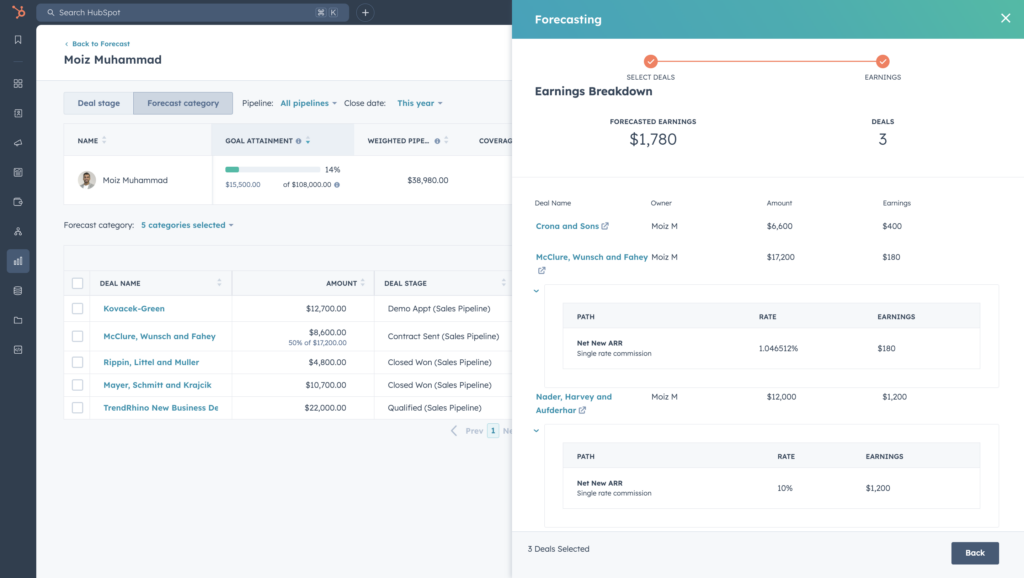This screenshot has width=1024, height=578.
Task: Open the Mayer, Schmitt and Krajcik deal
Action: 157,385
